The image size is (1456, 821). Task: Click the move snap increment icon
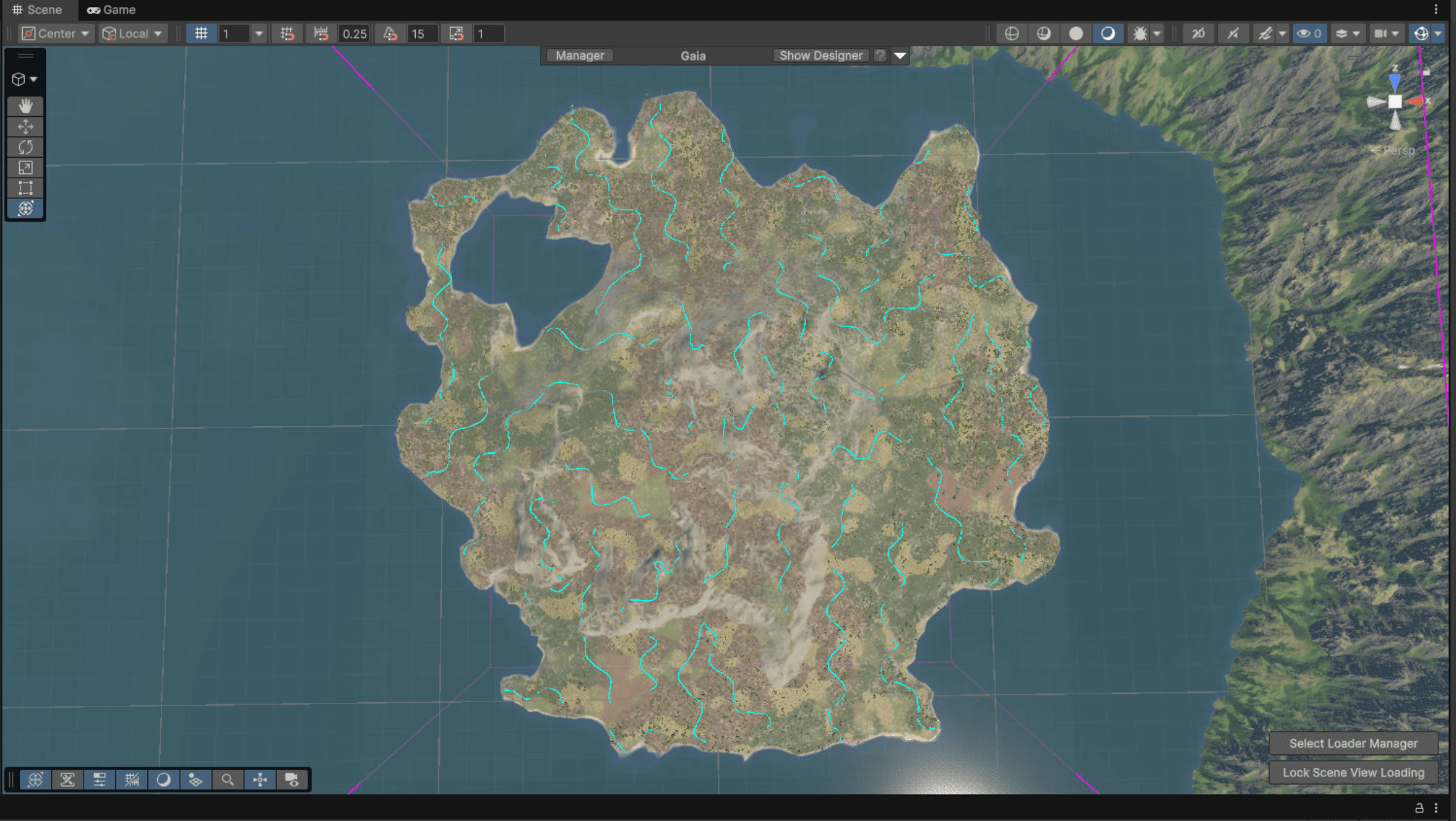[x=322, y=33]
